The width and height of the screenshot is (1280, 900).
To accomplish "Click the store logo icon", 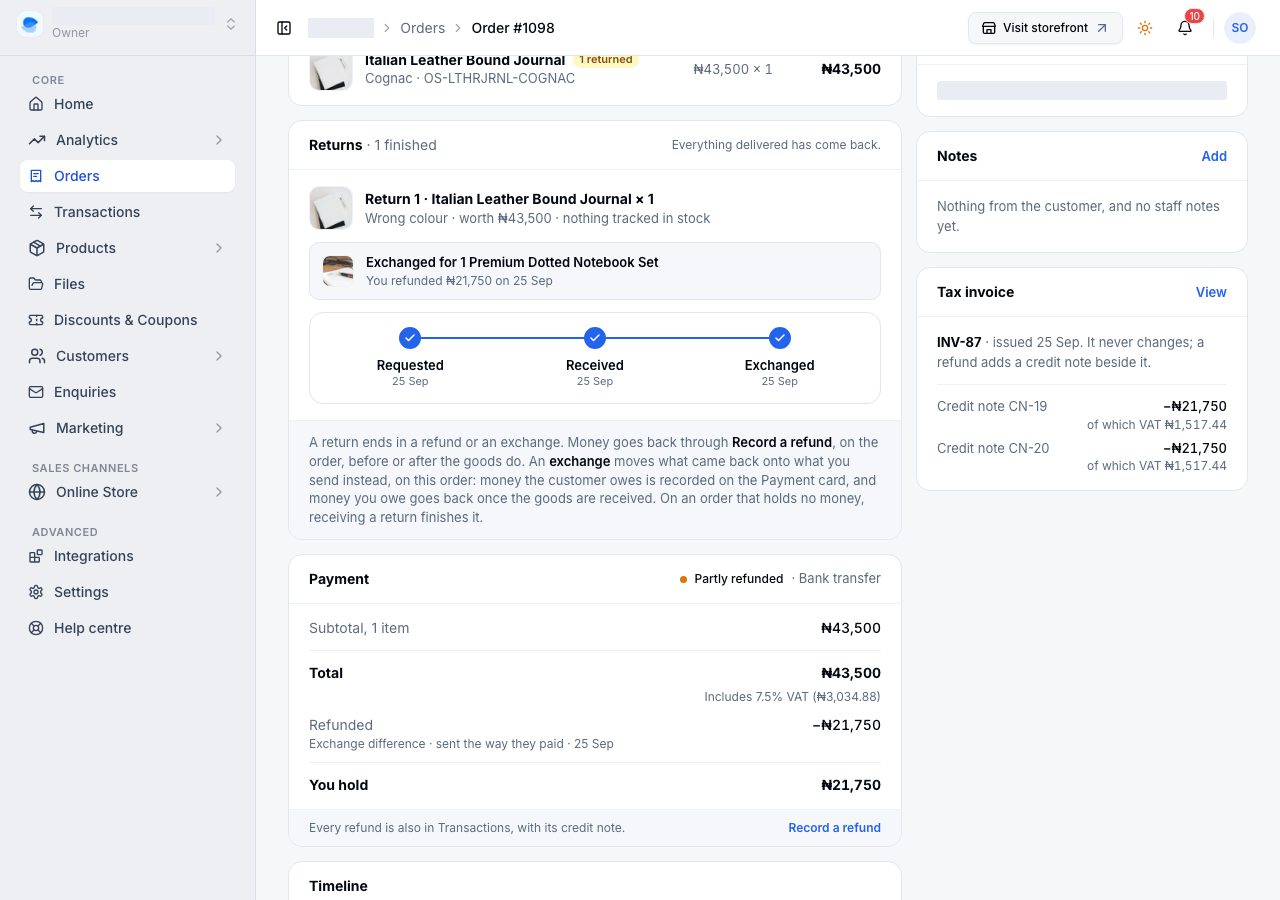I will tap(30, 24).
